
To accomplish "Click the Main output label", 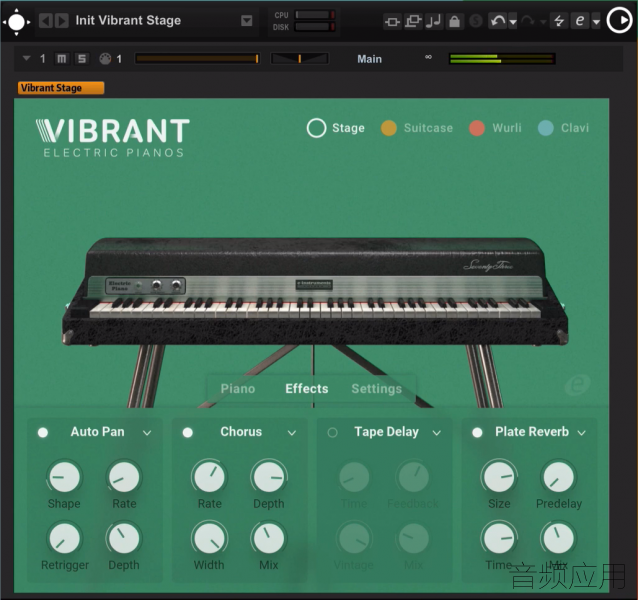I will pos(369,59).
